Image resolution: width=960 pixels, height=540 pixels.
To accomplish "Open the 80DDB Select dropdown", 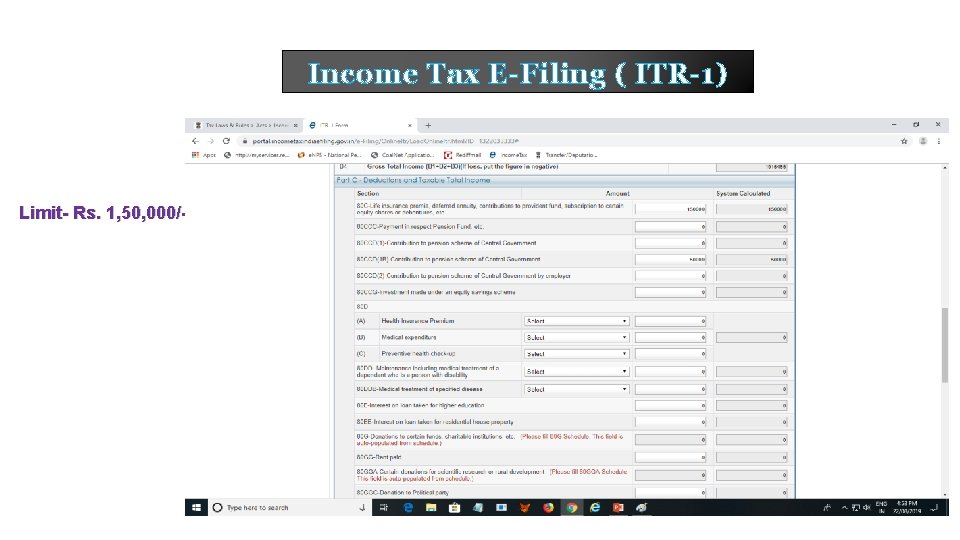I will (x=576, y=389).
